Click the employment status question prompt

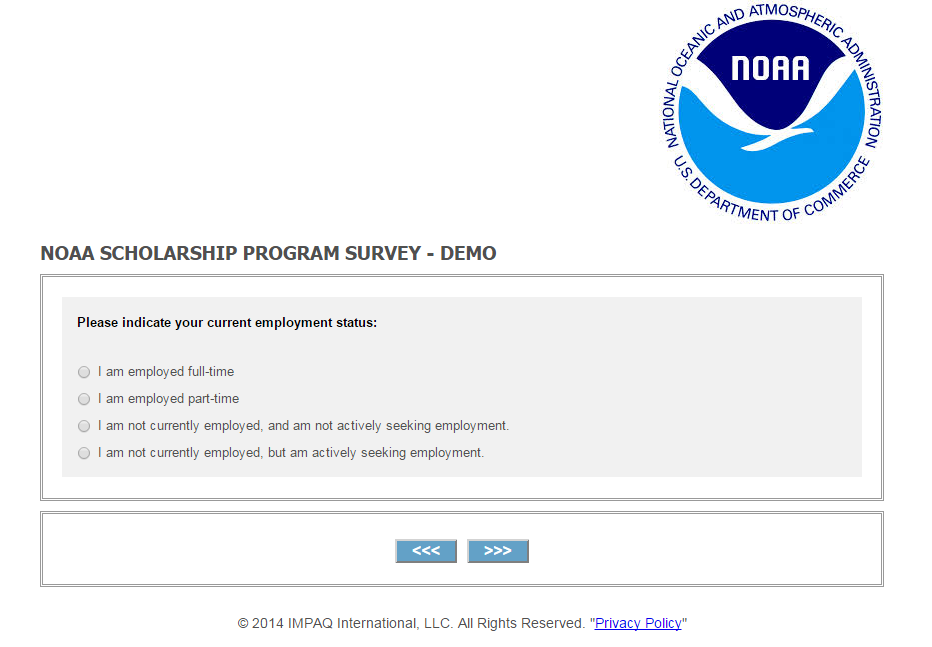click(x=227, y=323)
